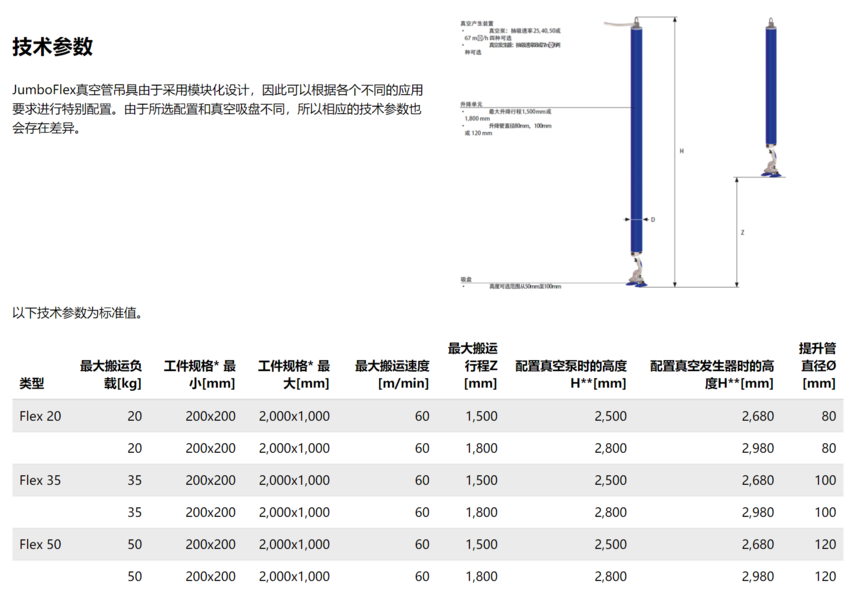Screen dimensions: 860x596
Task: Click the short retracted lifter diagram above Z
Action: point(770,98)
